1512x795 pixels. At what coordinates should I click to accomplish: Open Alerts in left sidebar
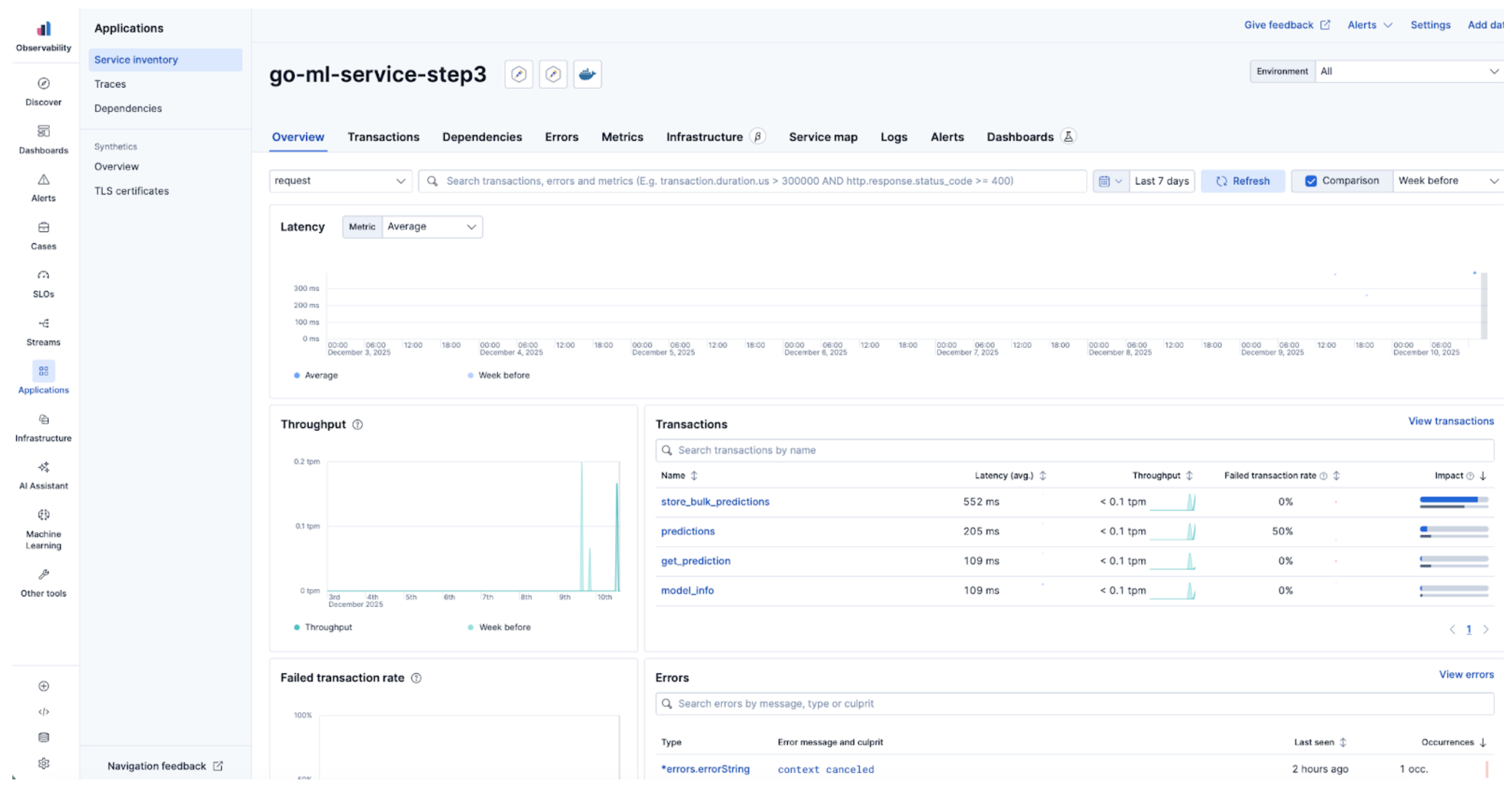click(x=43, y=188)
